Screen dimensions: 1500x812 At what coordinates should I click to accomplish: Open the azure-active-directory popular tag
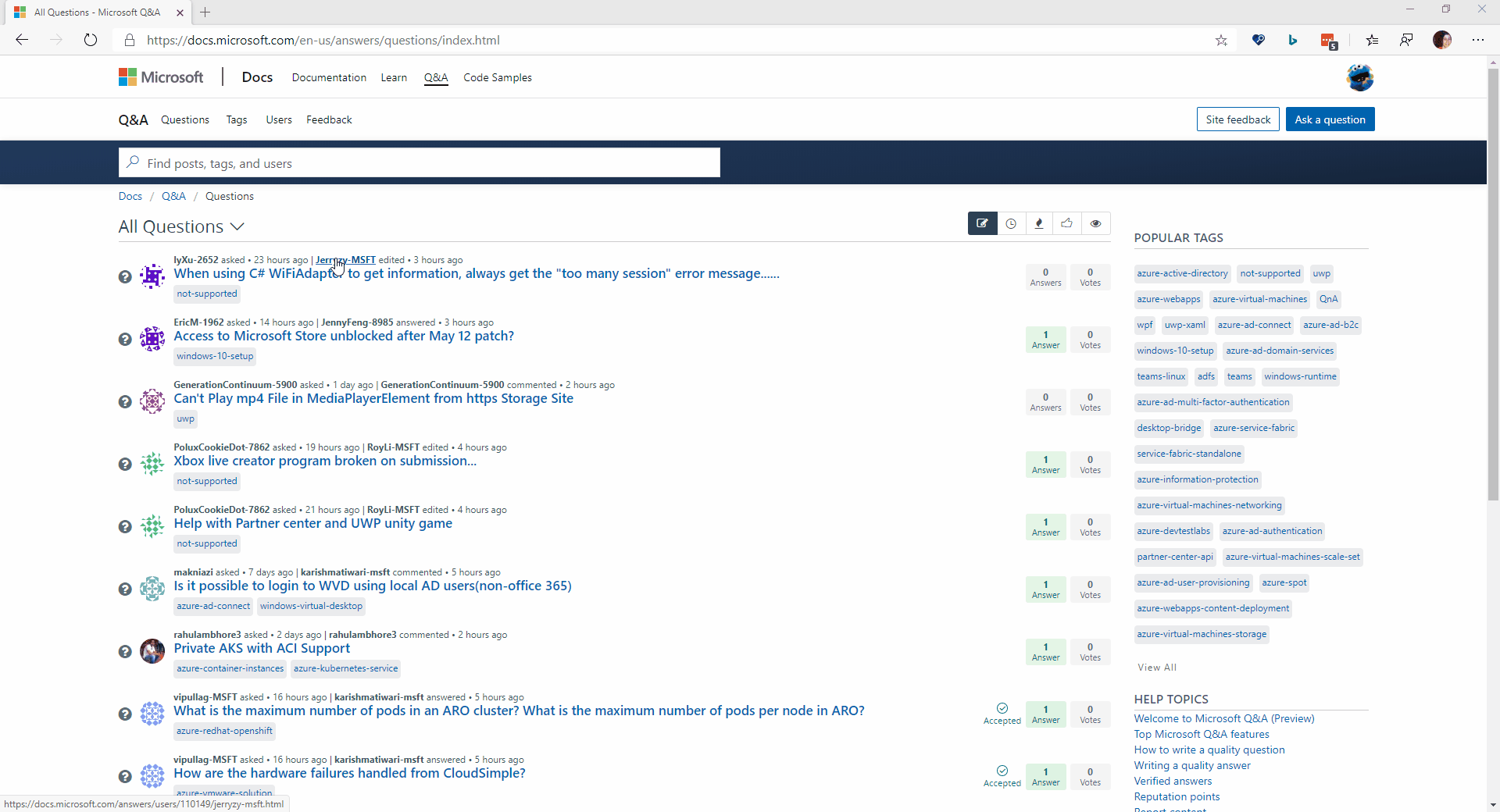tap(1182, 273)
